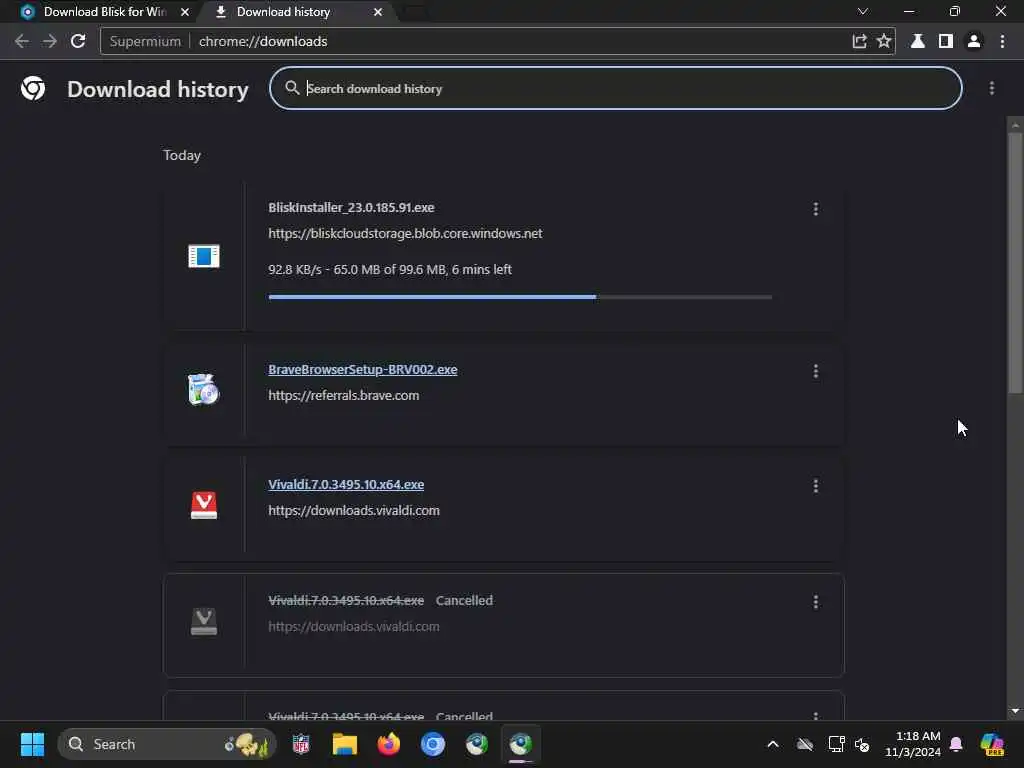Click the Supermium logo beside Download history
1024x768 pixels.
point(33,88)
